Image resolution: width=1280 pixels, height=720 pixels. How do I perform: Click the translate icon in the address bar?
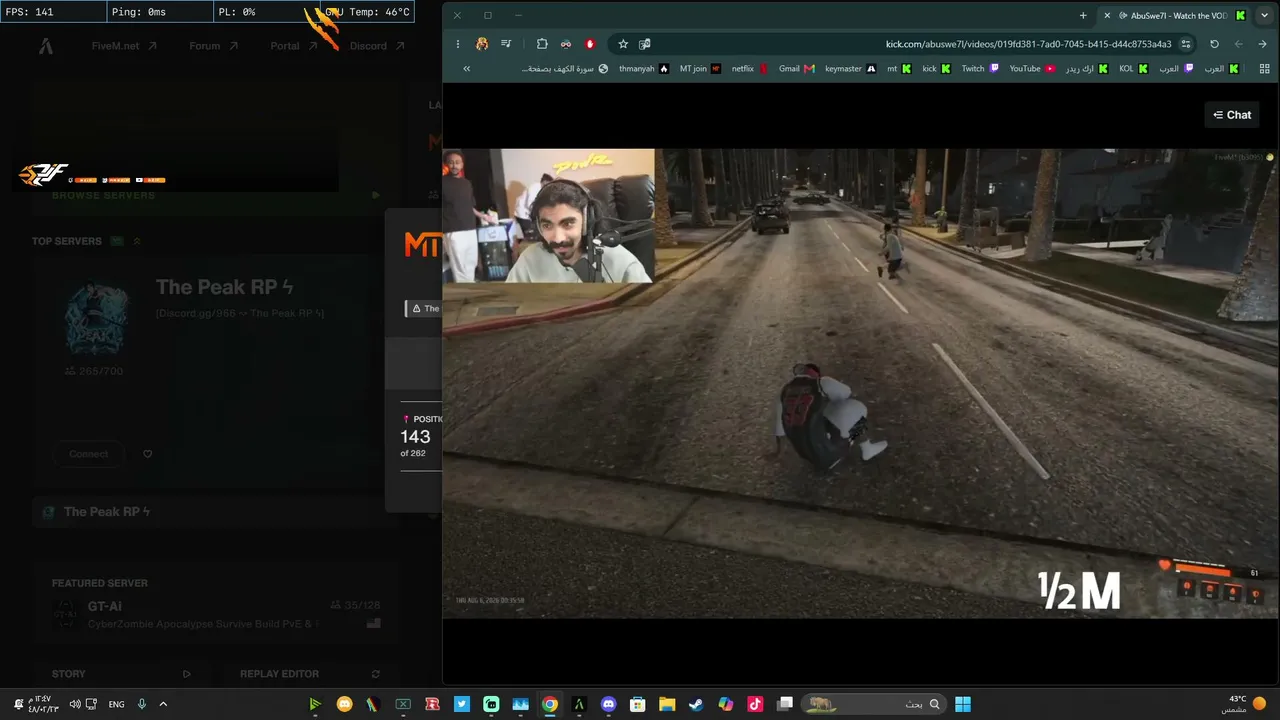pyautogui.click(x=645, y=44)
